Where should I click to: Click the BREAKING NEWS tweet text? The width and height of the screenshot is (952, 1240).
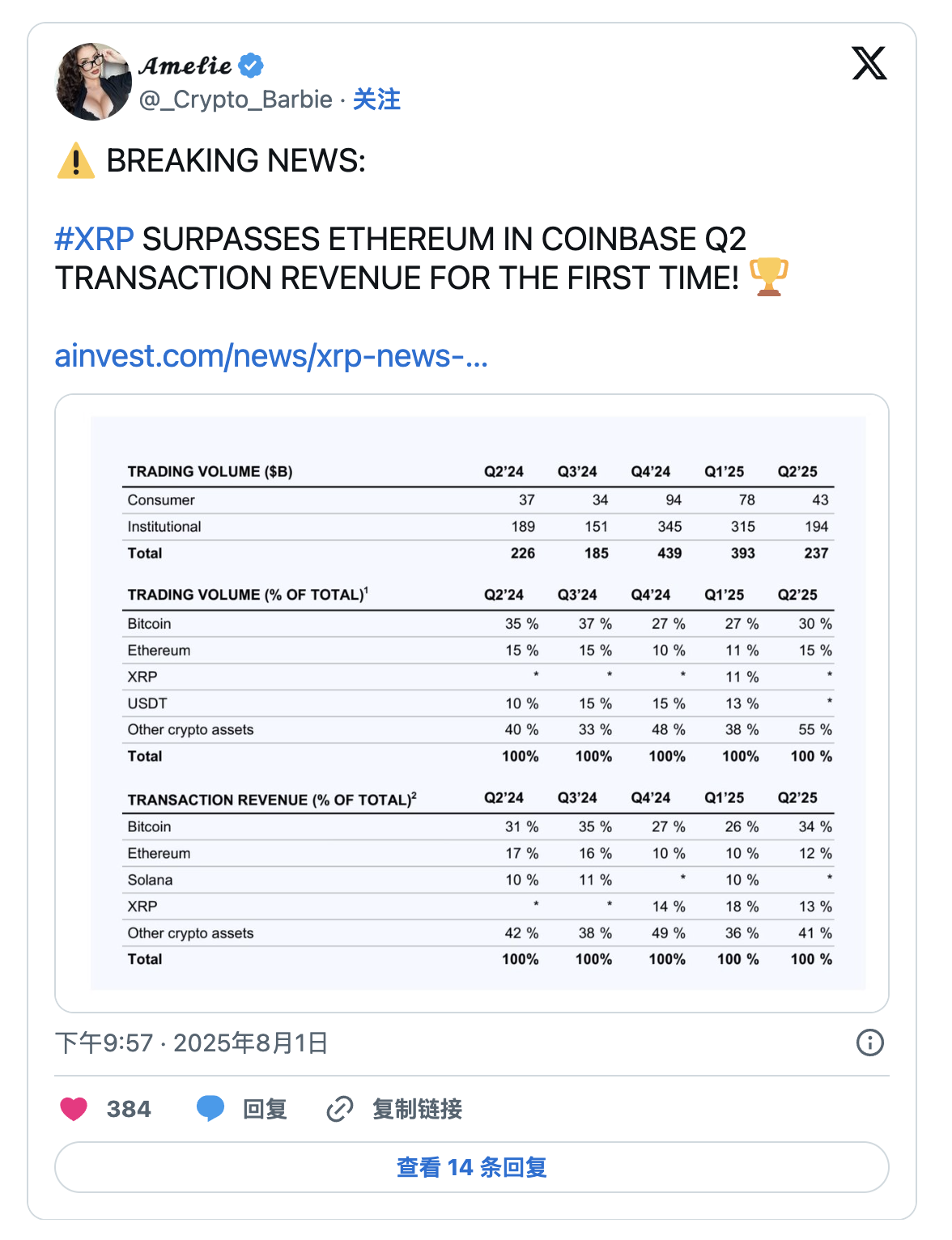point(236,161)
